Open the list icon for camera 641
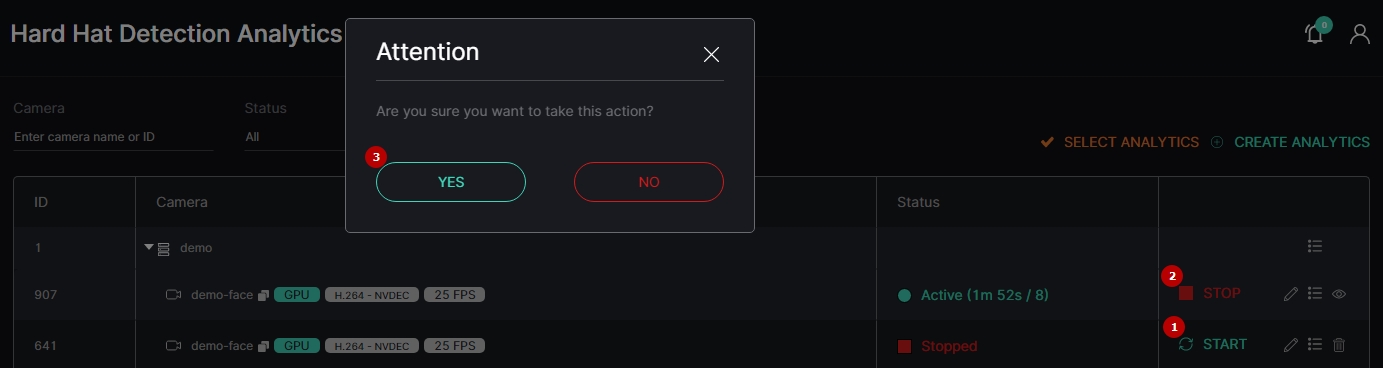Viewport: 1383px width, 368px height. click(1315, 345)
